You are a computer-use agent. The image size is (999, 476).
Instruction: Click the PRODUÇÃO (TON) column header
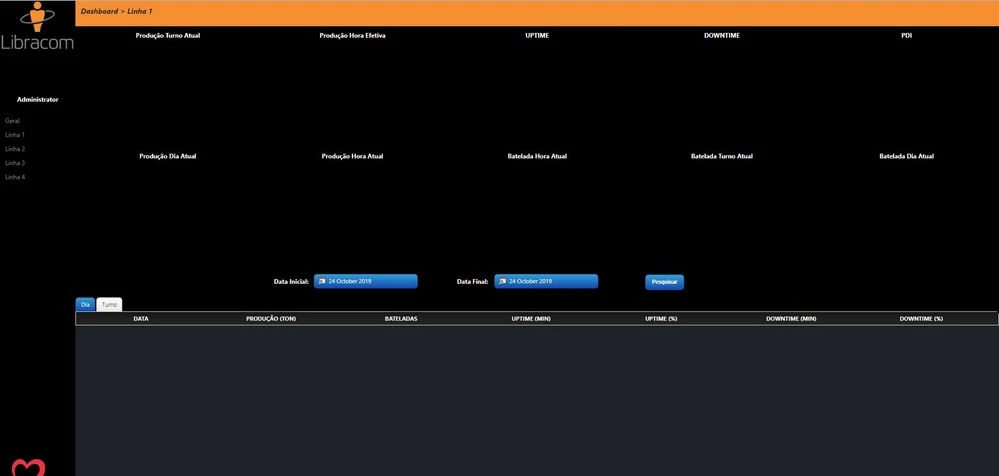click(x=271, y=319)
